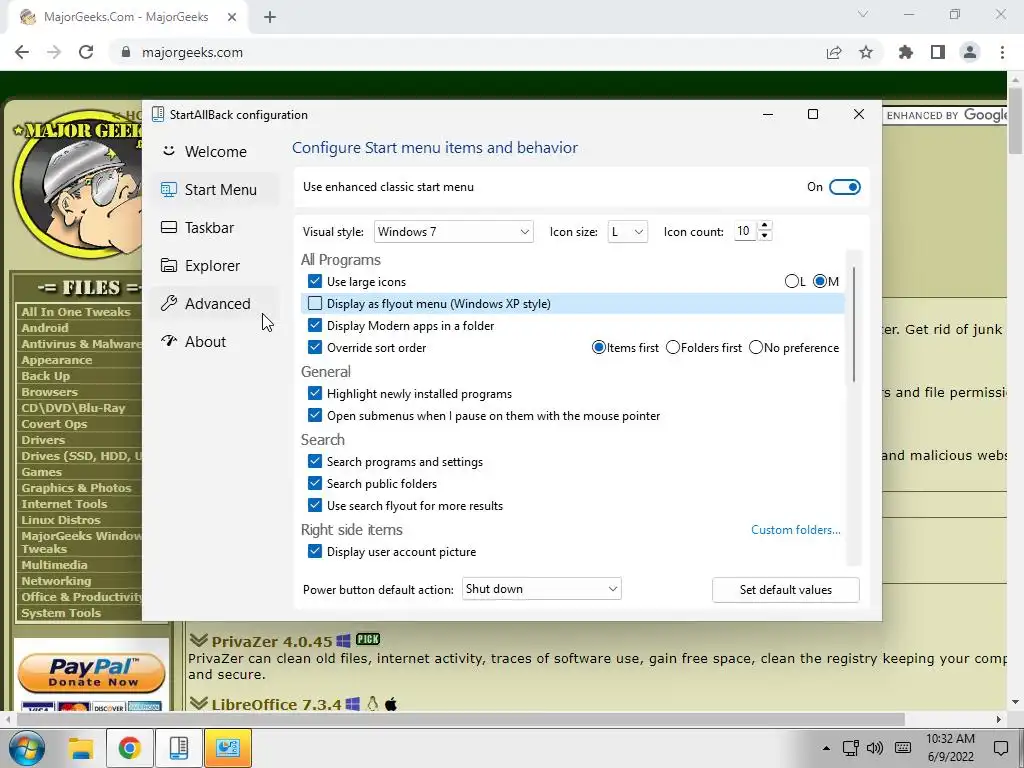Show hidden tray icons arrow
The width and height of the screenshot is (1024, 768).
(x=826, y=748)
